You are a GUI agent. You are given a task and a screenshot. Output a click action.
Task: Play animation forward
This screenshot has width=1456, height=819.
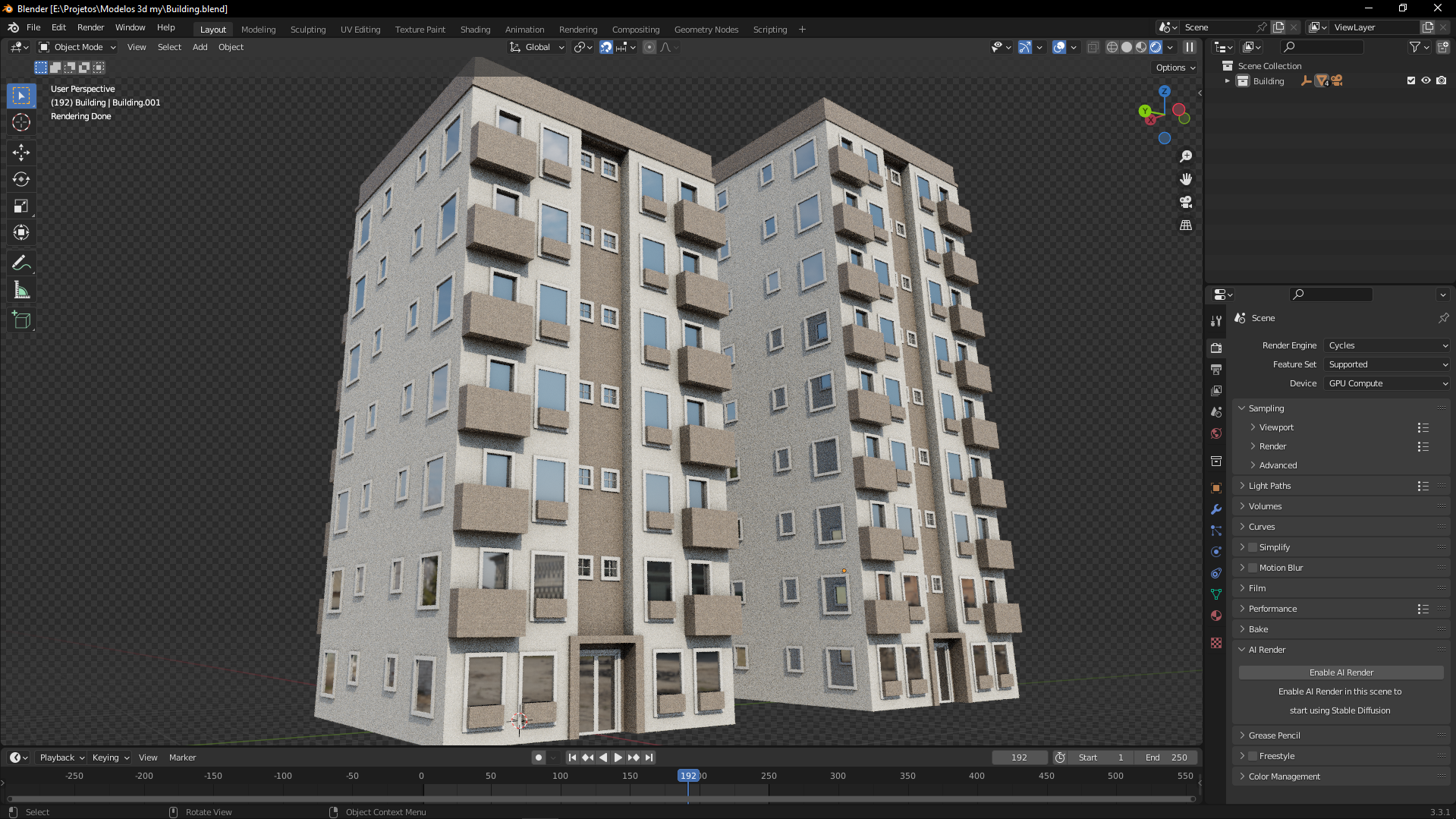tap(618, 758)
